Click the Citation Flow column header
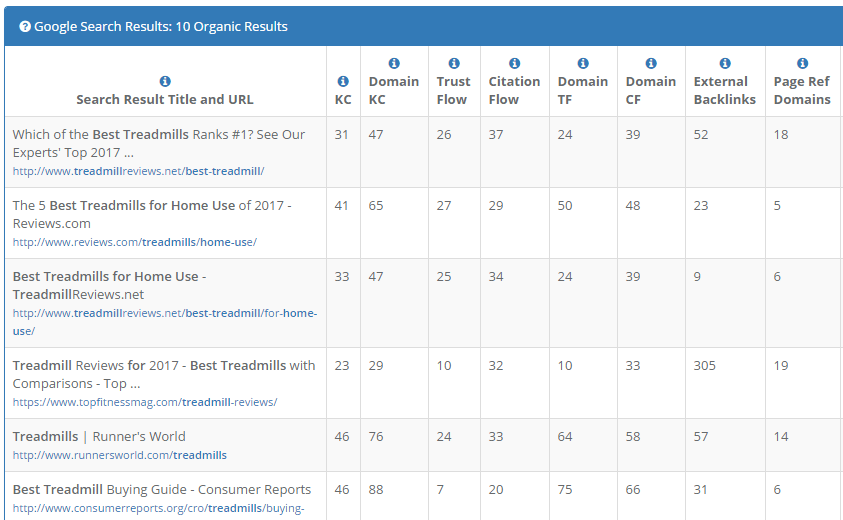Image resolution: width=843 pixels, height=520 pixels. click(x=515, y=90)
